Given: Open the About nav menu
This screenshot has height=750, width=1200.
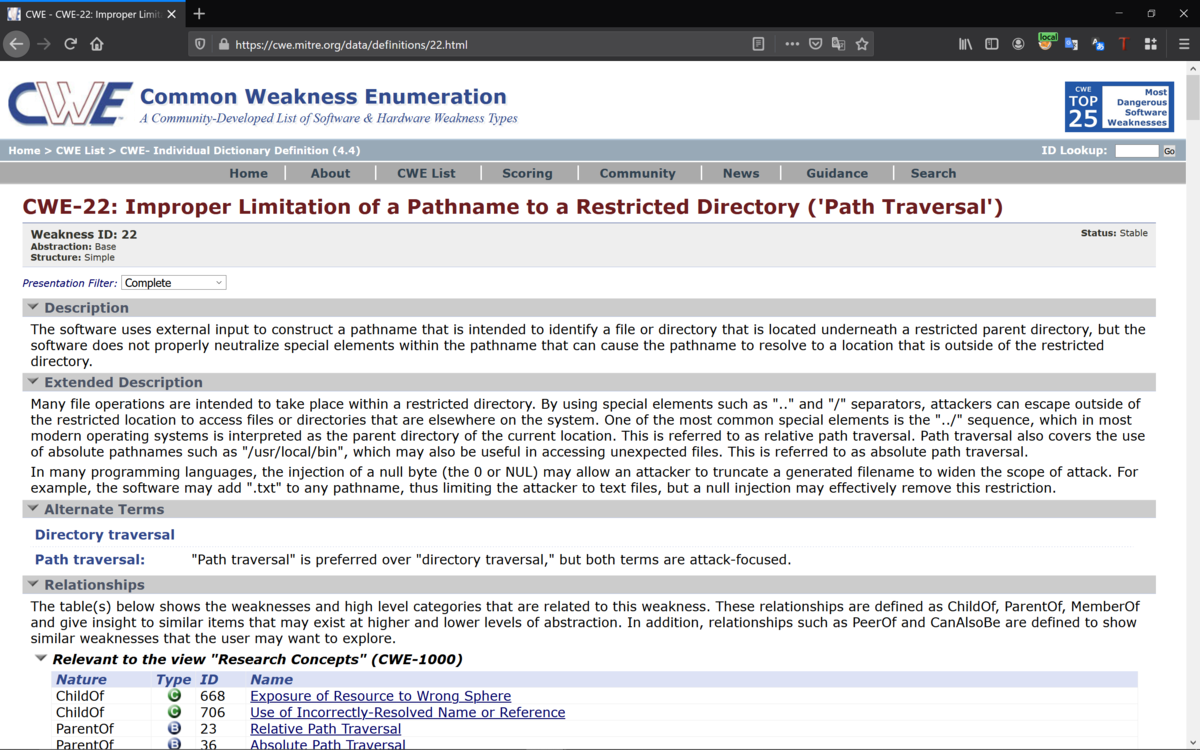Looking at the screenshot, I should point(330,173).
